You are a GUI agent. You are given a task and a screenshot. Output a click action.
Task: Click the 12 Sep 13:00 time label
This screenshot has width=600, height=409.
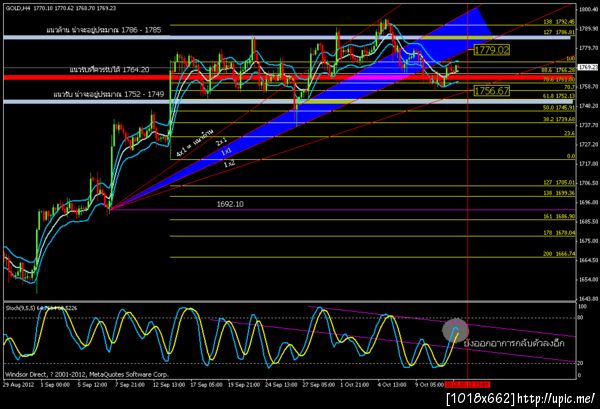[x=169, y=385]
